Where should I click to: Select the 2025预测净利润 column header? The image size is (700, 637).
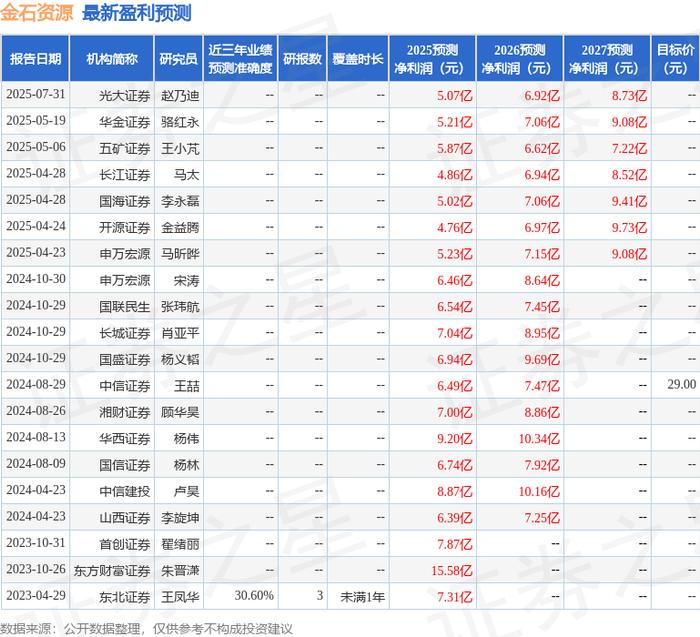(x=432, y=58)
